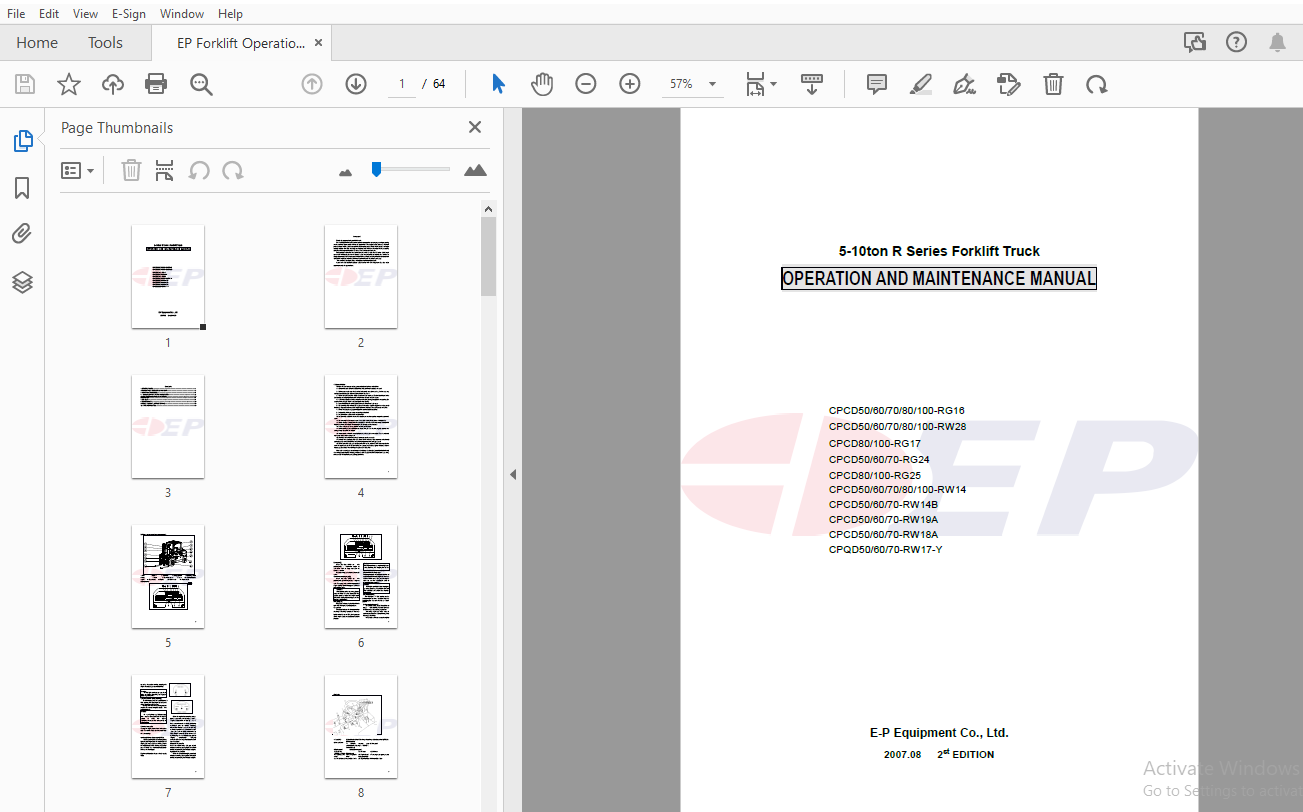Enlarge thumbnail size with large mountain icon
The width and height of the screenshot is (1303, 812).
pyautogui.click(x=476, y=170)
